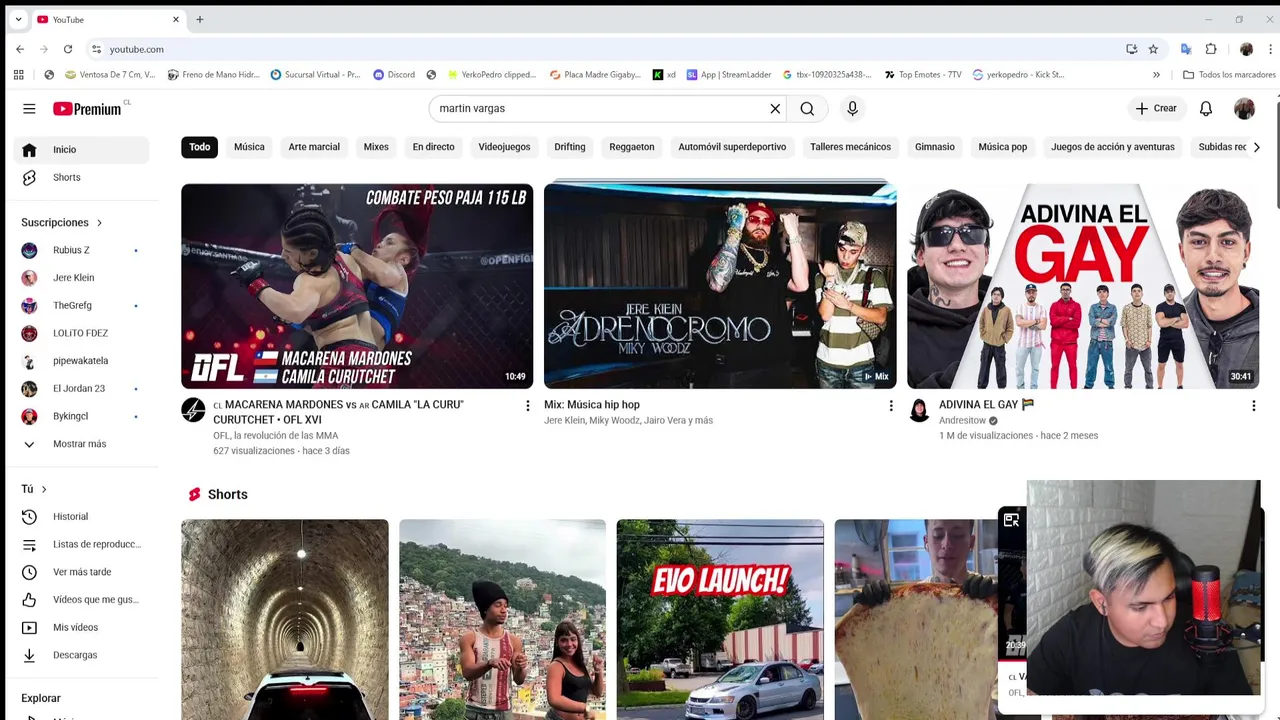The height and width of the screenshot is (720, 1280).
Task: Open the notifications bell
Action: (x=1206, y=109)
